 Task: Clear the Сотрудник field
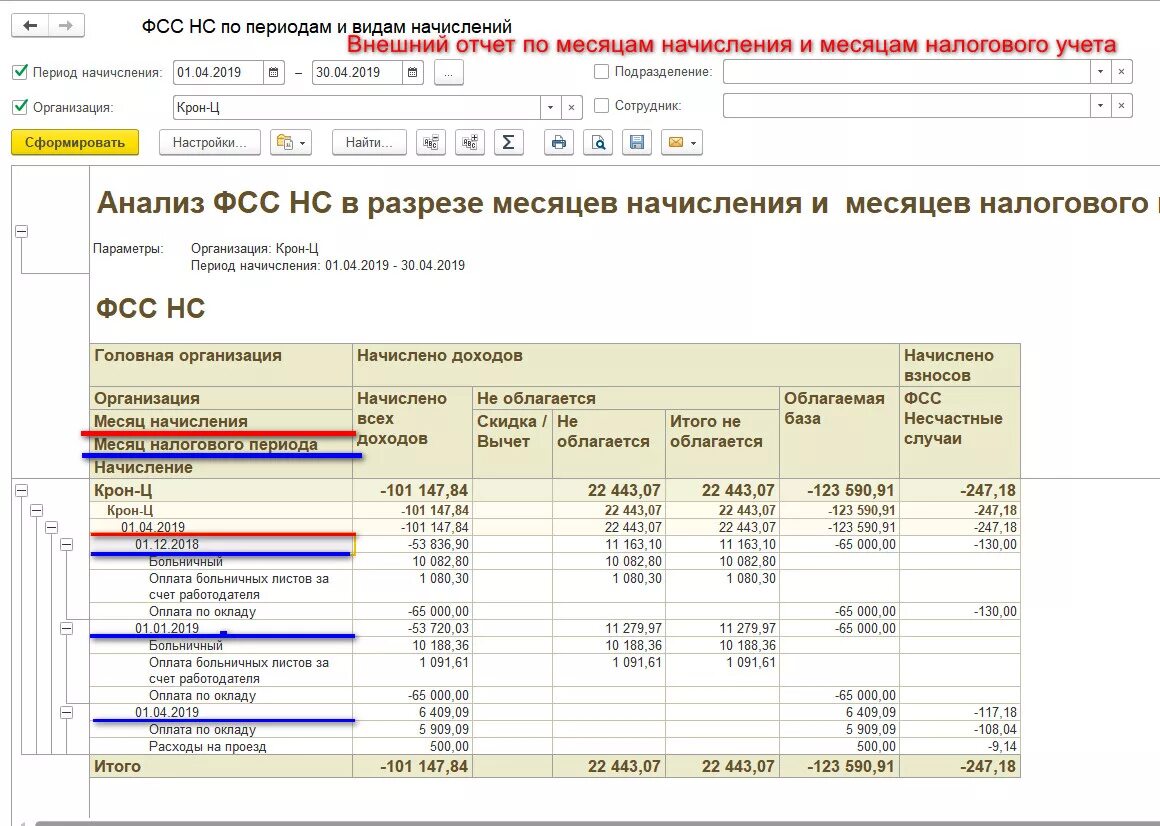(1122, 106)
